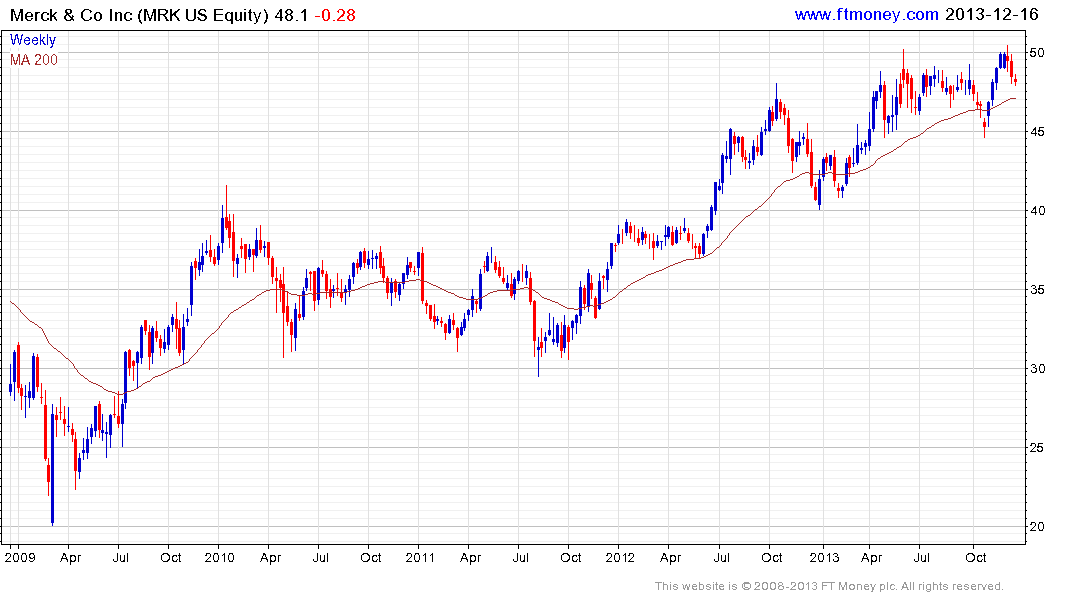Click the 2009 year label on time axis
Screen dimensions: 1075x600
(20, 557)
